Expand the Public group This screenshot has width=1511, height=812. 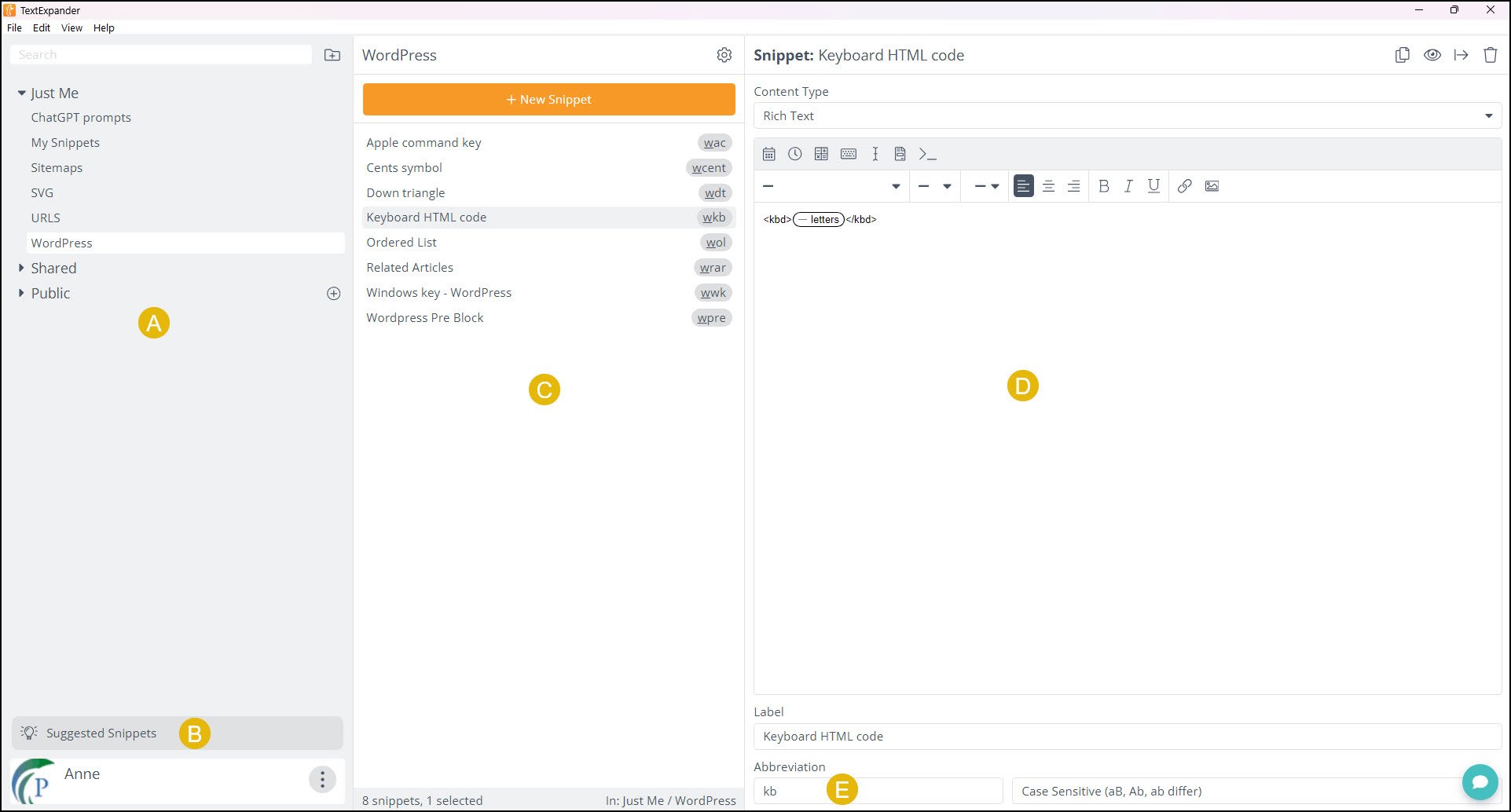(21, 294)
